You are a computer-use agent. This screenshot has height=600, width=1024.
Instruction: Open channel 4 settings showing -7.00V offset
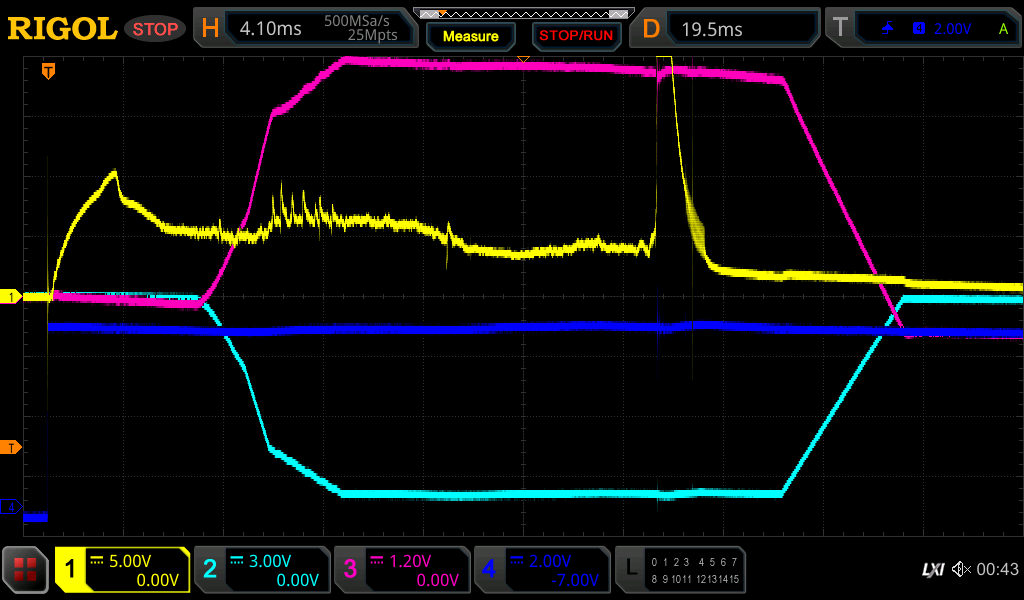541,569
